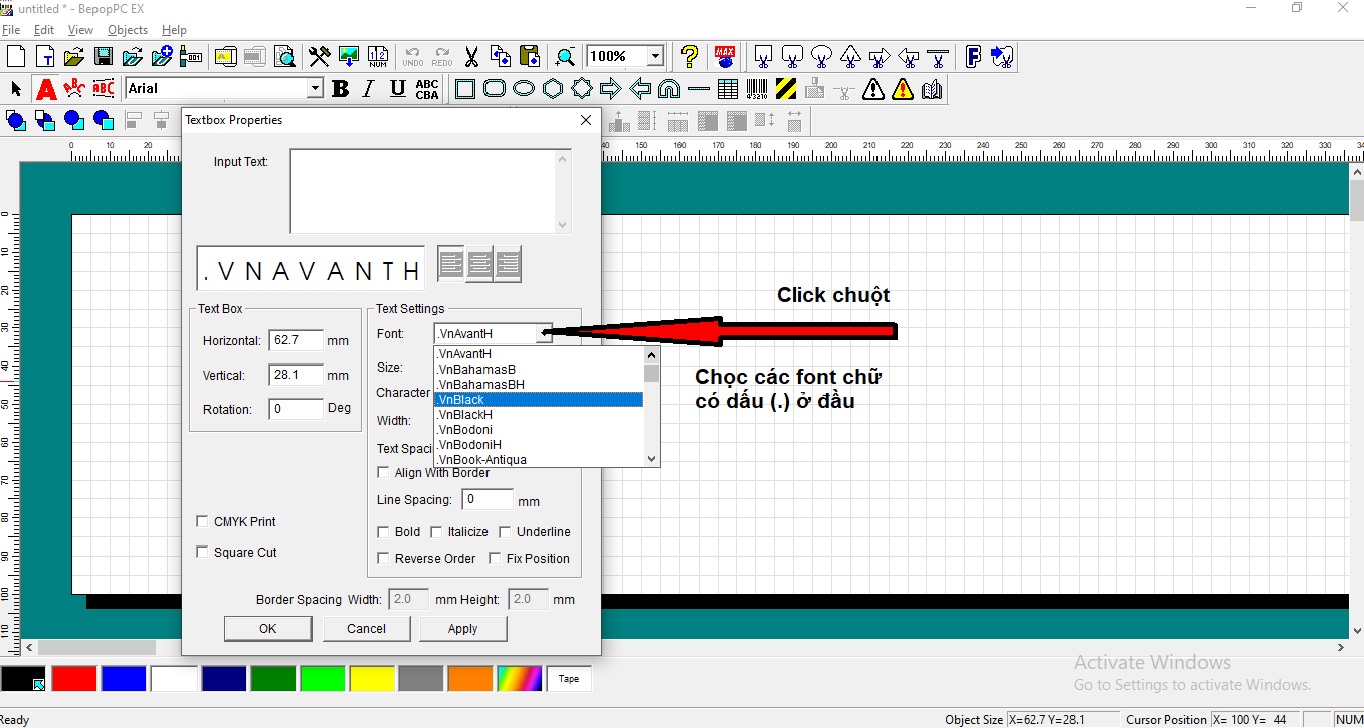Pick the red color swatch
Screen dimensions: 1364x728
(x=73, y=679)
